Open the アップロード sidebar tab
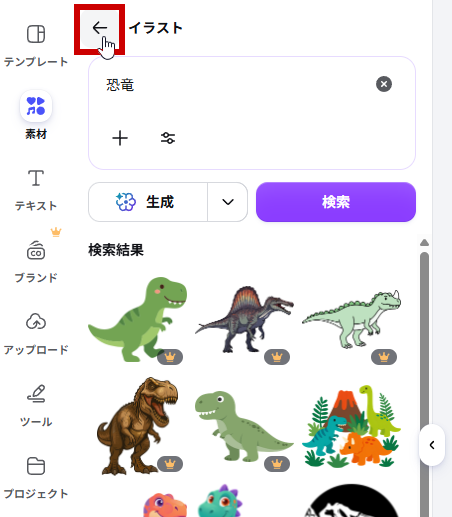The image size is (452, 517). click(36, 334)
